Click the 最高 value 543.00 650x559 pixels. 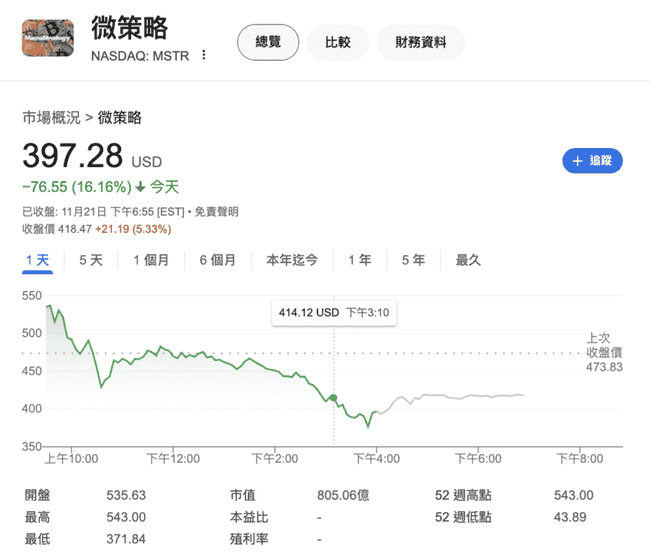tap(126, 517)
